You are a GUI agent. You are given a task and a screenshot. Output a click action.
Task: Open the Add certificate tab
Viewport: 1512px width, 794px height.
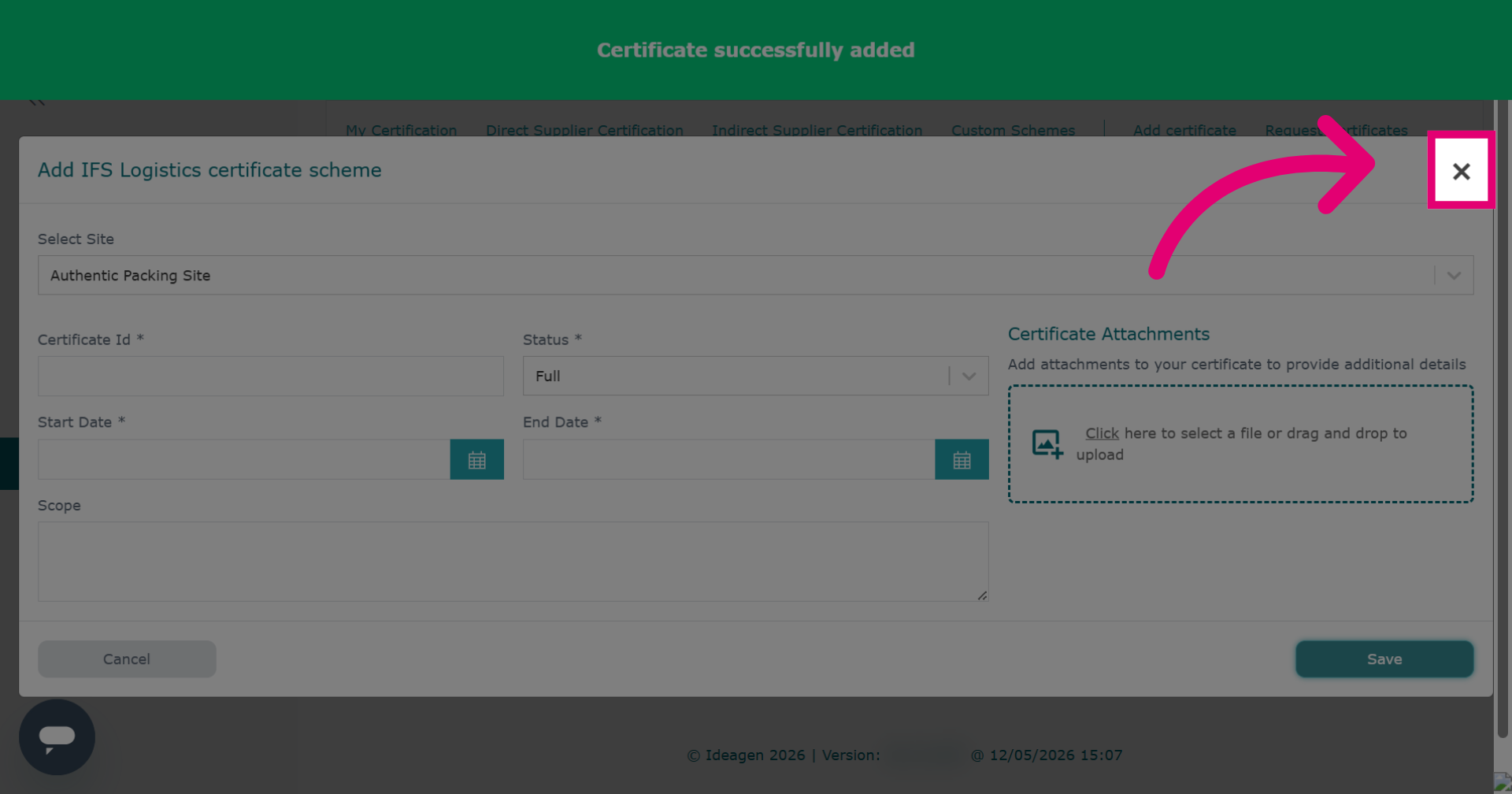point(1184,130)
